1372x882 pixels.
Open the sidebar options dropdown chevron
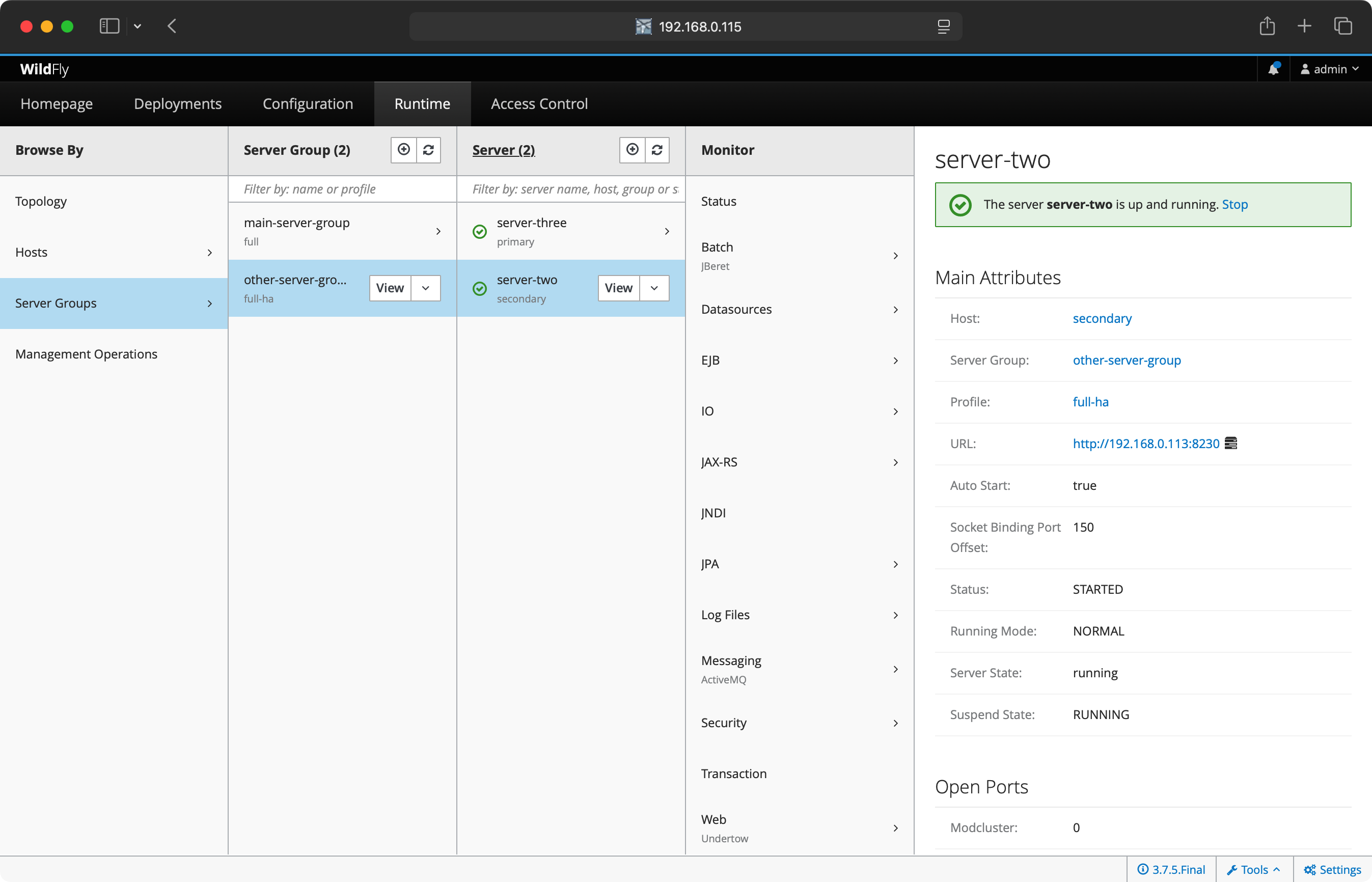click(138, 26)
